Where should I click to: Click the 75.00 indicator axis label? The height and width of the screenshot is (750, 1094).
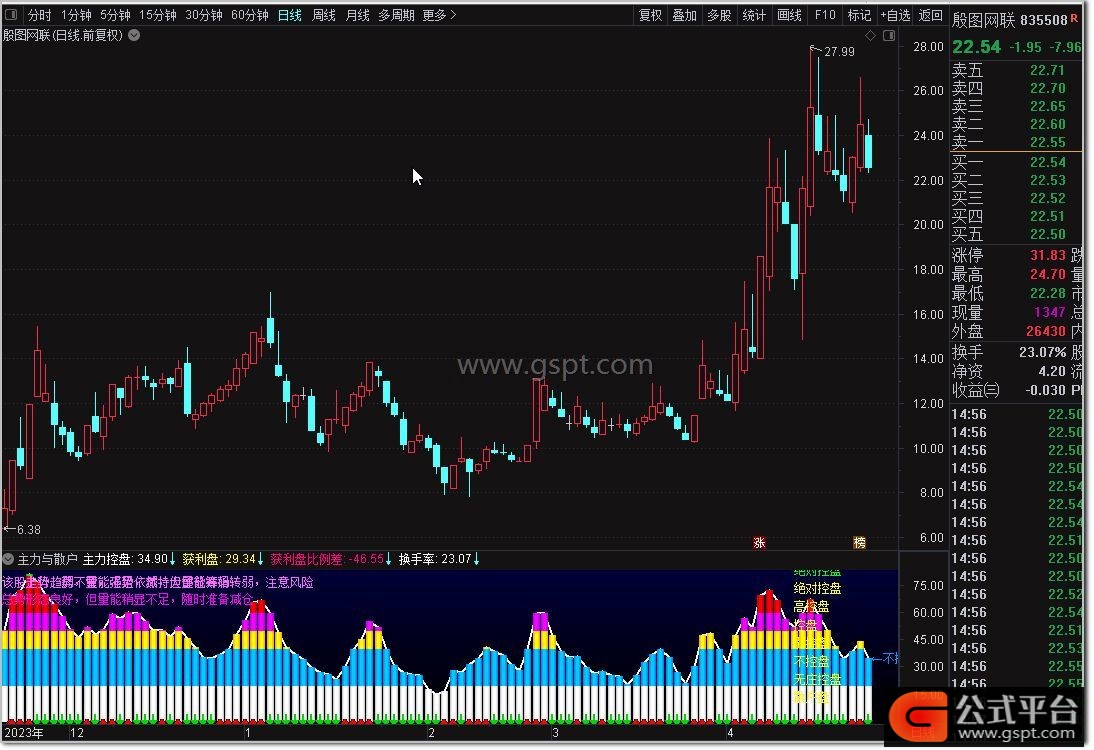[x=928, y=585]
